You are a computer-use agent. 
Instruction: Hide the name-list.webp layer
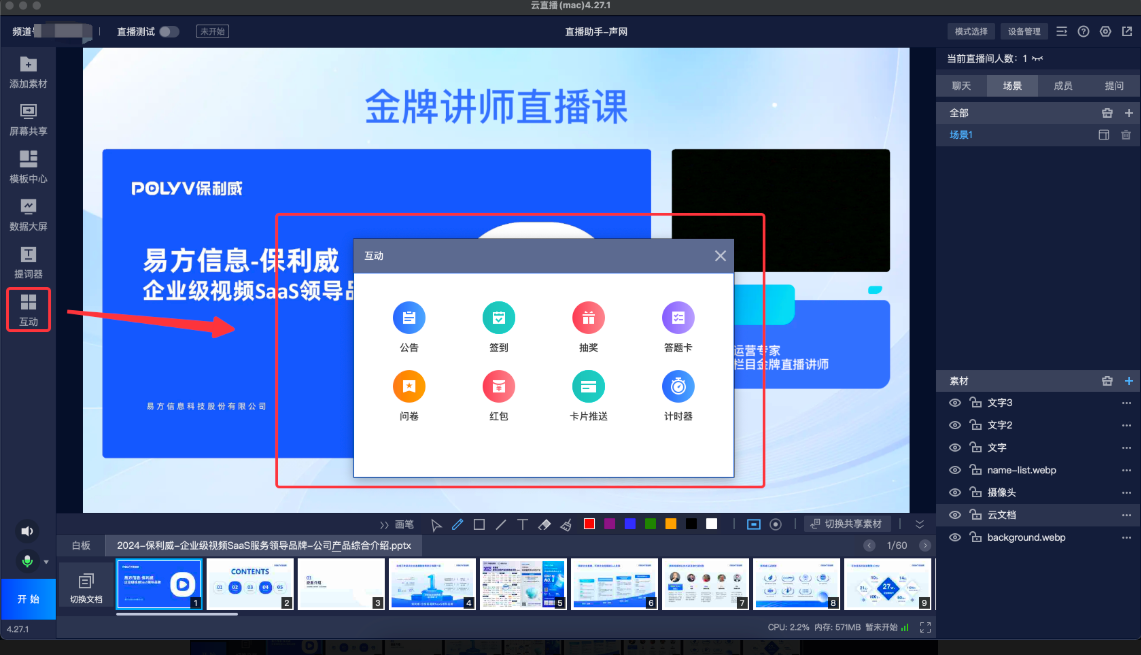[955, 470]
